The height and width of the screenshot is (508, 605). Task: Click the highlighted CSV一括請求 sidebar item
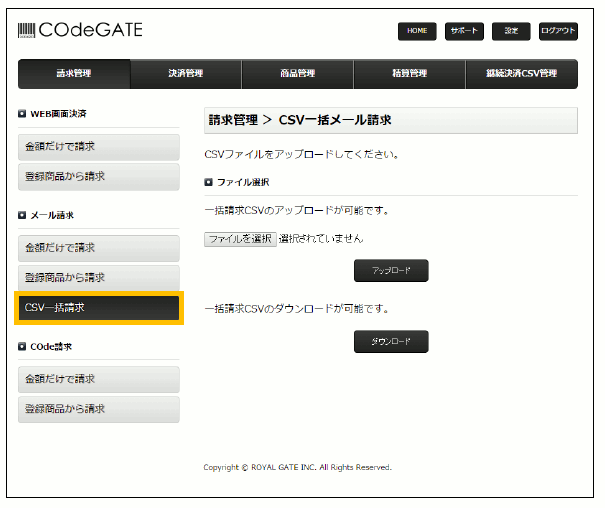point(98,308)
